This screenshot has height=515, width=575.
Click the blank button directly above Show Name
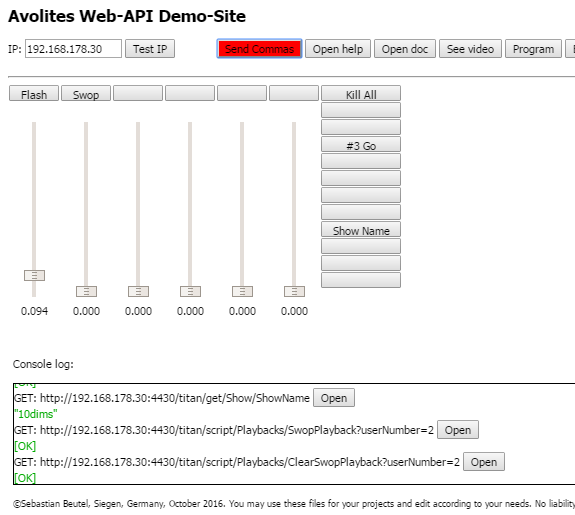(361, 212)
